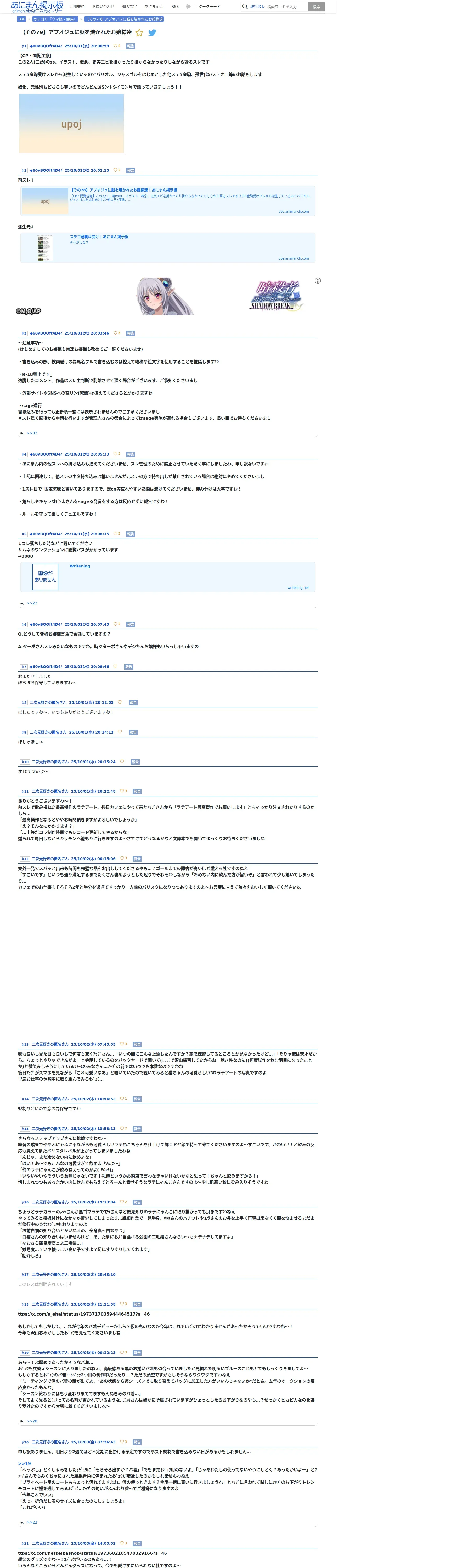Open the 個人設定 menu item
This screenshot has height=1568, width=474.
[x=129, y=7]
